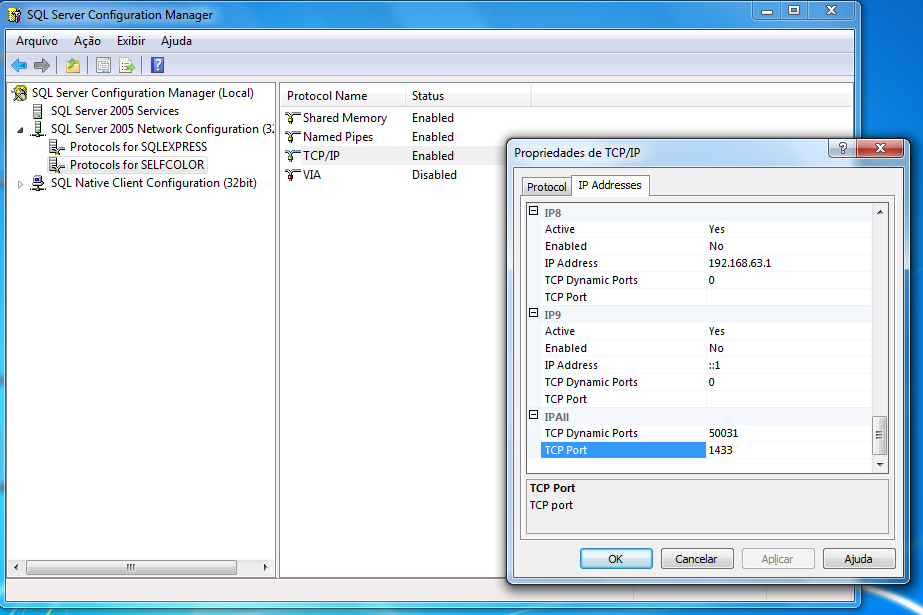The image size is (923, 615).
Task: Close the Propriedades de TCP/IP dialog
Action: [x=880, y=148]
